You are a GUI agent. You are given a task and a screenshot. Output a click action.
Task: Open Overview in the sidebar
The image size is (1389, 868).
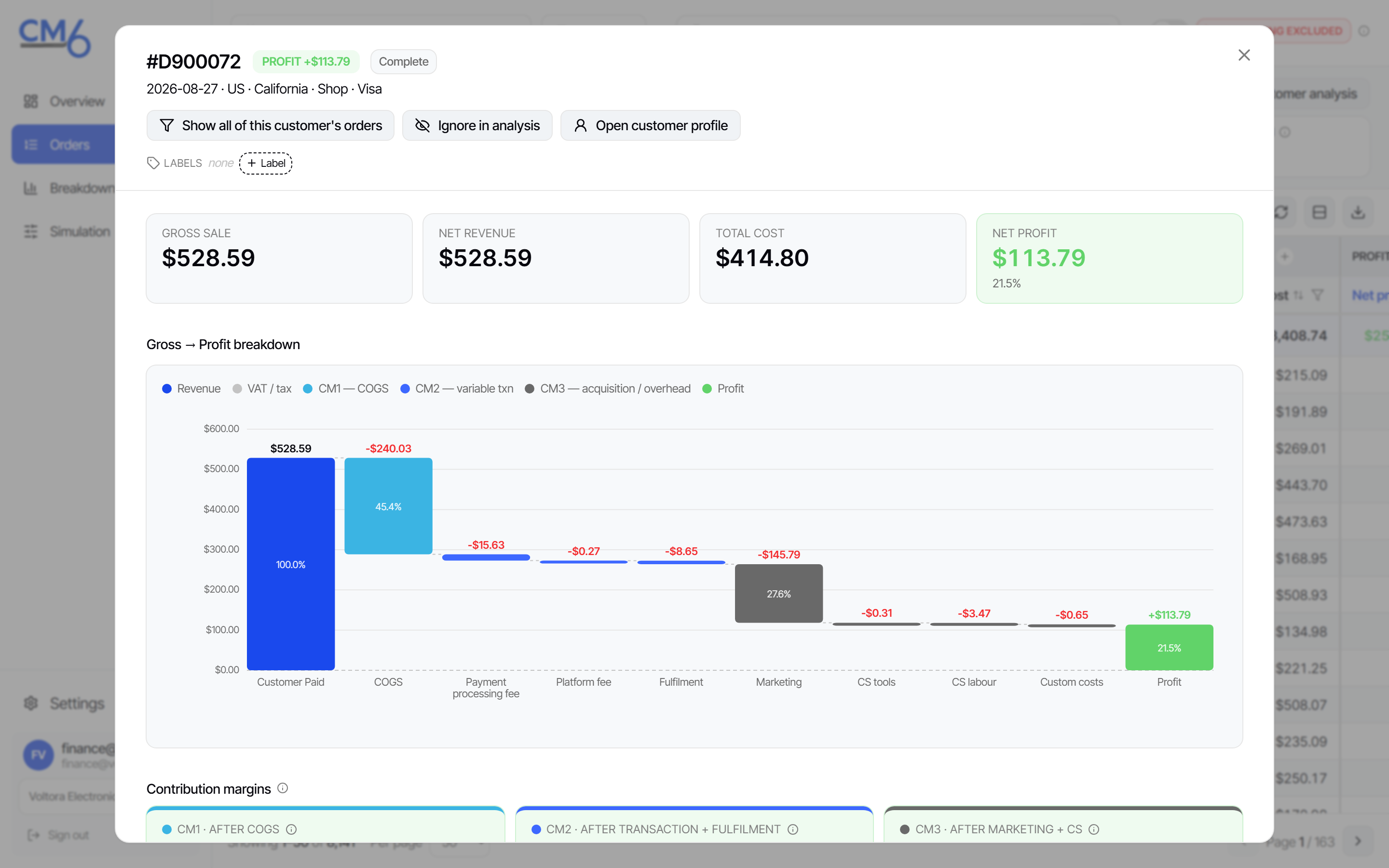tap(64, 102)
